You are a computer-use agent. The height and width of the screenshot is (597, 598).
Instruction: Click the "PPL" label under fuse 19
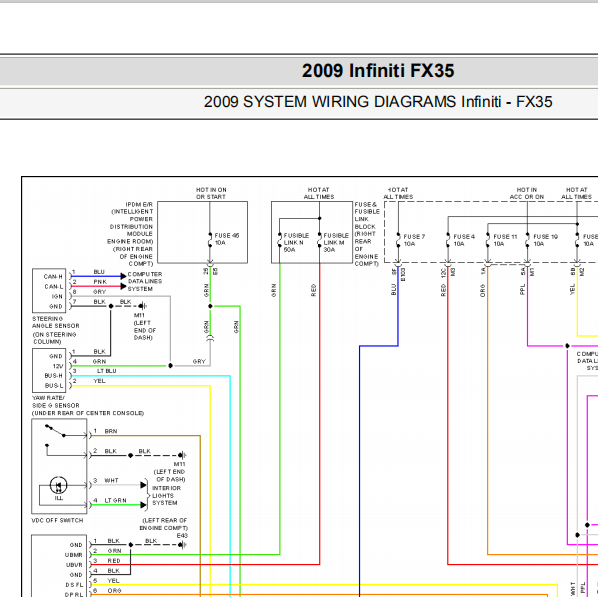tap(522, 289)
